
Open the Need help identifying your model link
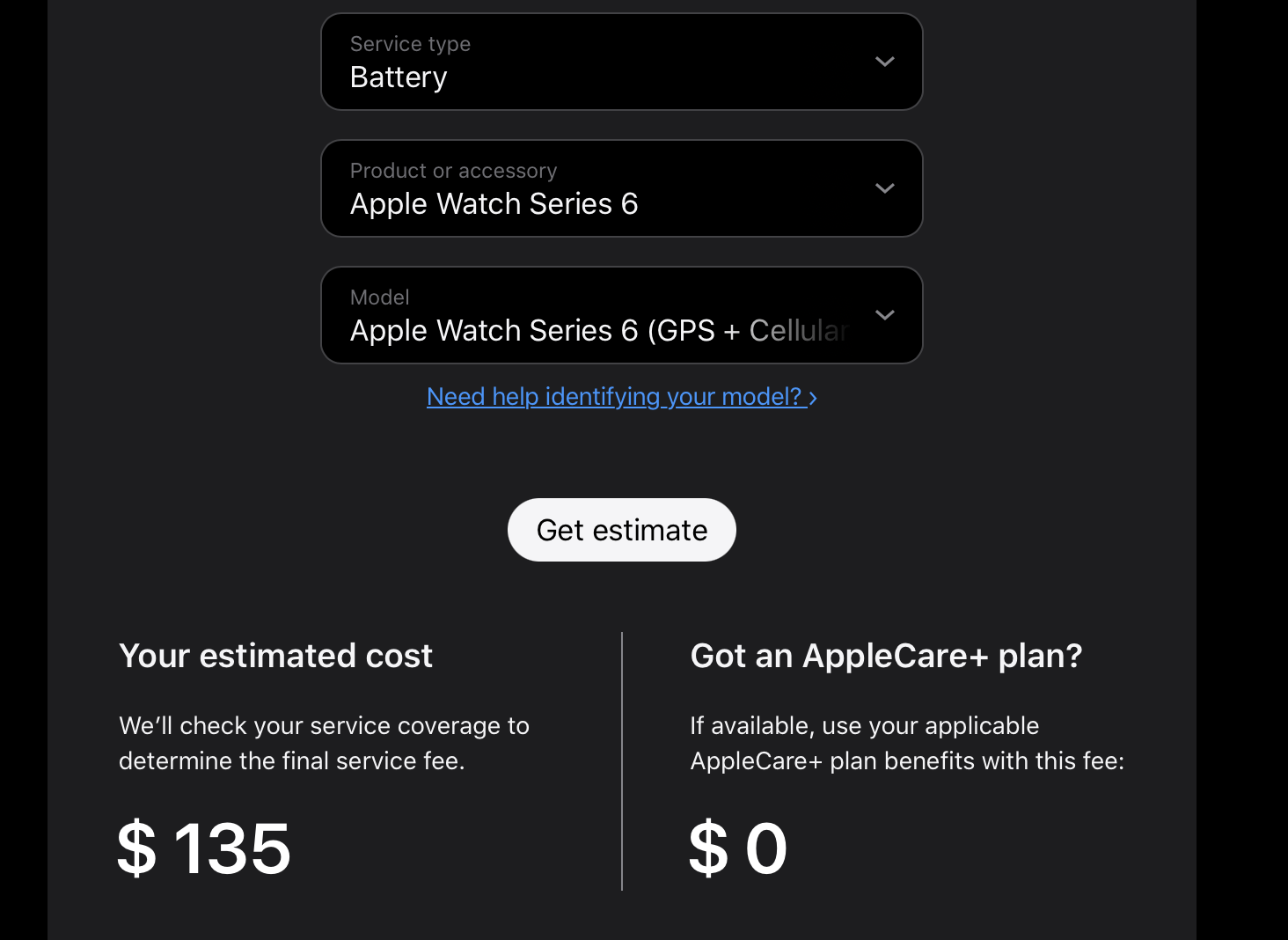click(x=616, y=397)
